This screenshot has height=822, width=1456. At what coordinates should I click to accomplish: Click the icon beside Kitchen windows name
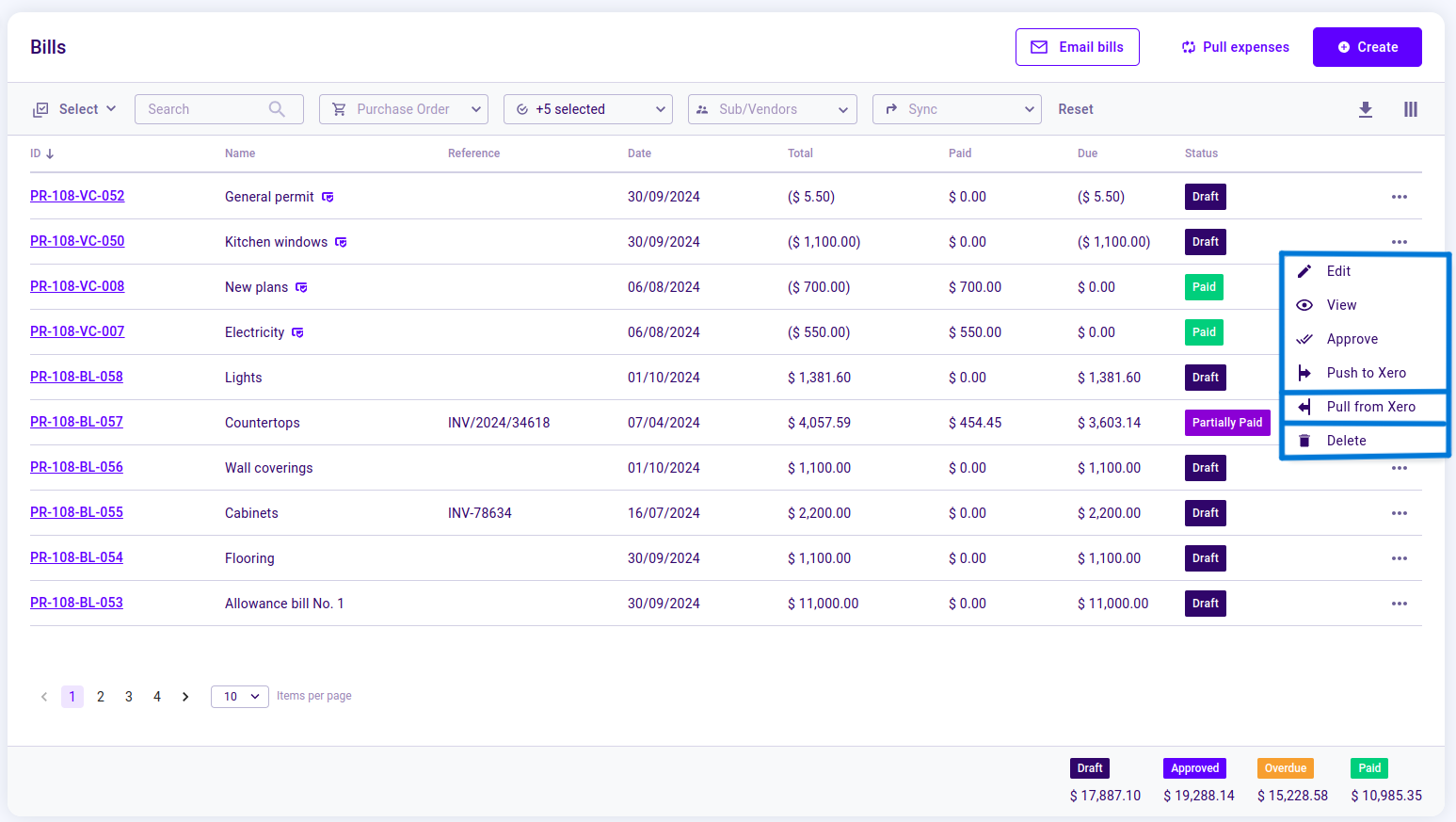coord(341,242)
